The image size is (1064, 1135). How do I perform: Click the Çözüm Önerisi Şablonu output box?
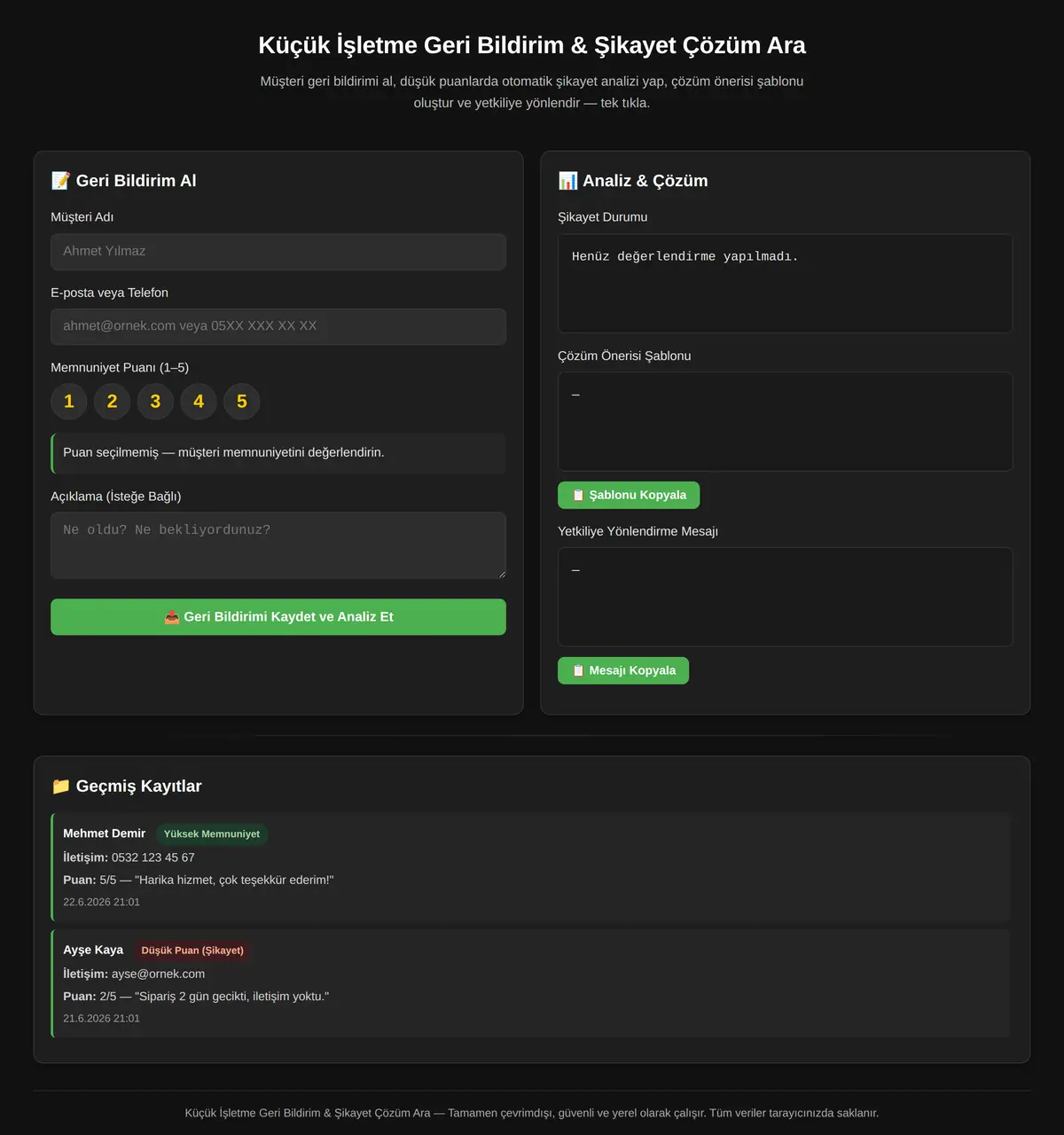(786, 421)
